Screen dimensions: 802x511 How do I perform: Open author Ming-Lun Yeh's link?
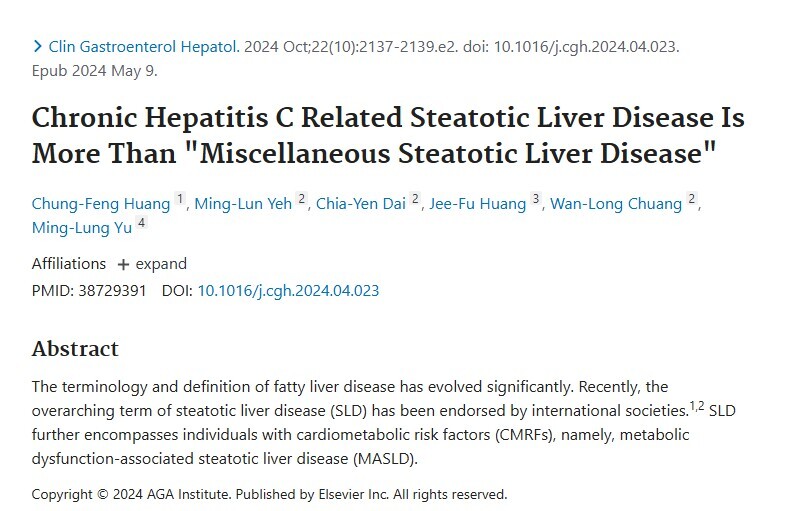tap(243, 204)
